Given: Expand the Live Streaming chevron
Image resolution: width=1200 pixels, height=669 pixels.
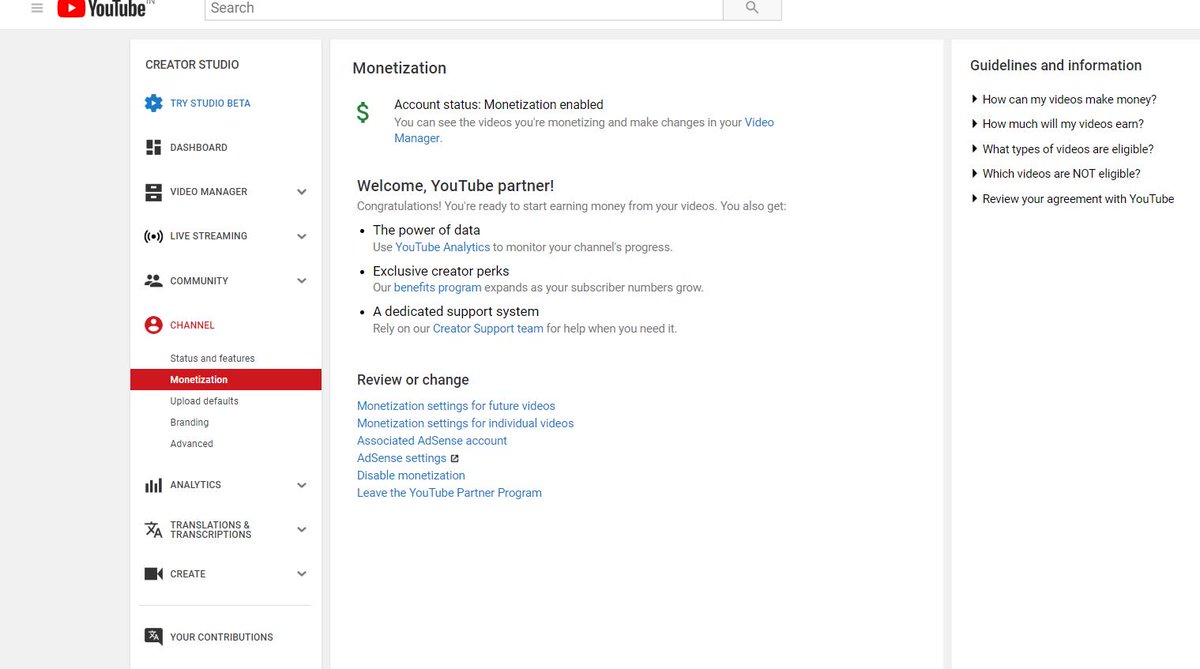Looking at the screenshot, I should (301, 237).
